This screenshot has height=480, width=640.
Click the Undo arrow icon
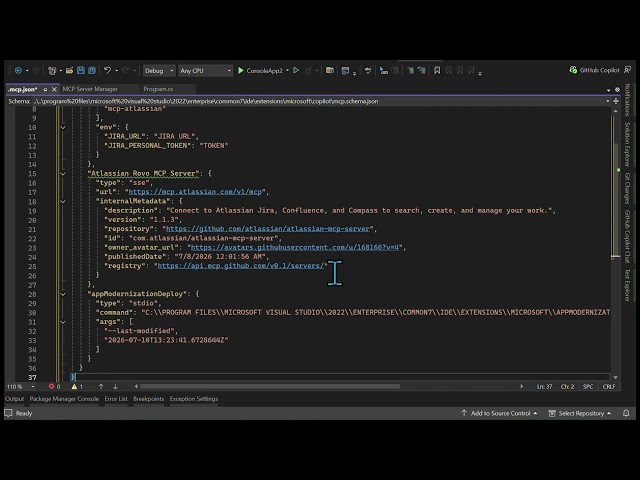pyautogui.click(x=107, y=71)
